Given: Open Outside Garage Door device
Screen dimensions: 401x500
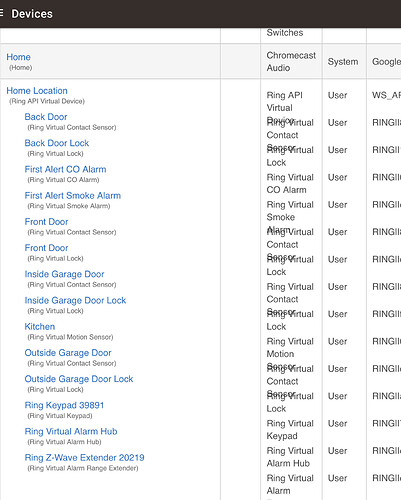Looking at the screenshot, I should [x=68, y=353].
